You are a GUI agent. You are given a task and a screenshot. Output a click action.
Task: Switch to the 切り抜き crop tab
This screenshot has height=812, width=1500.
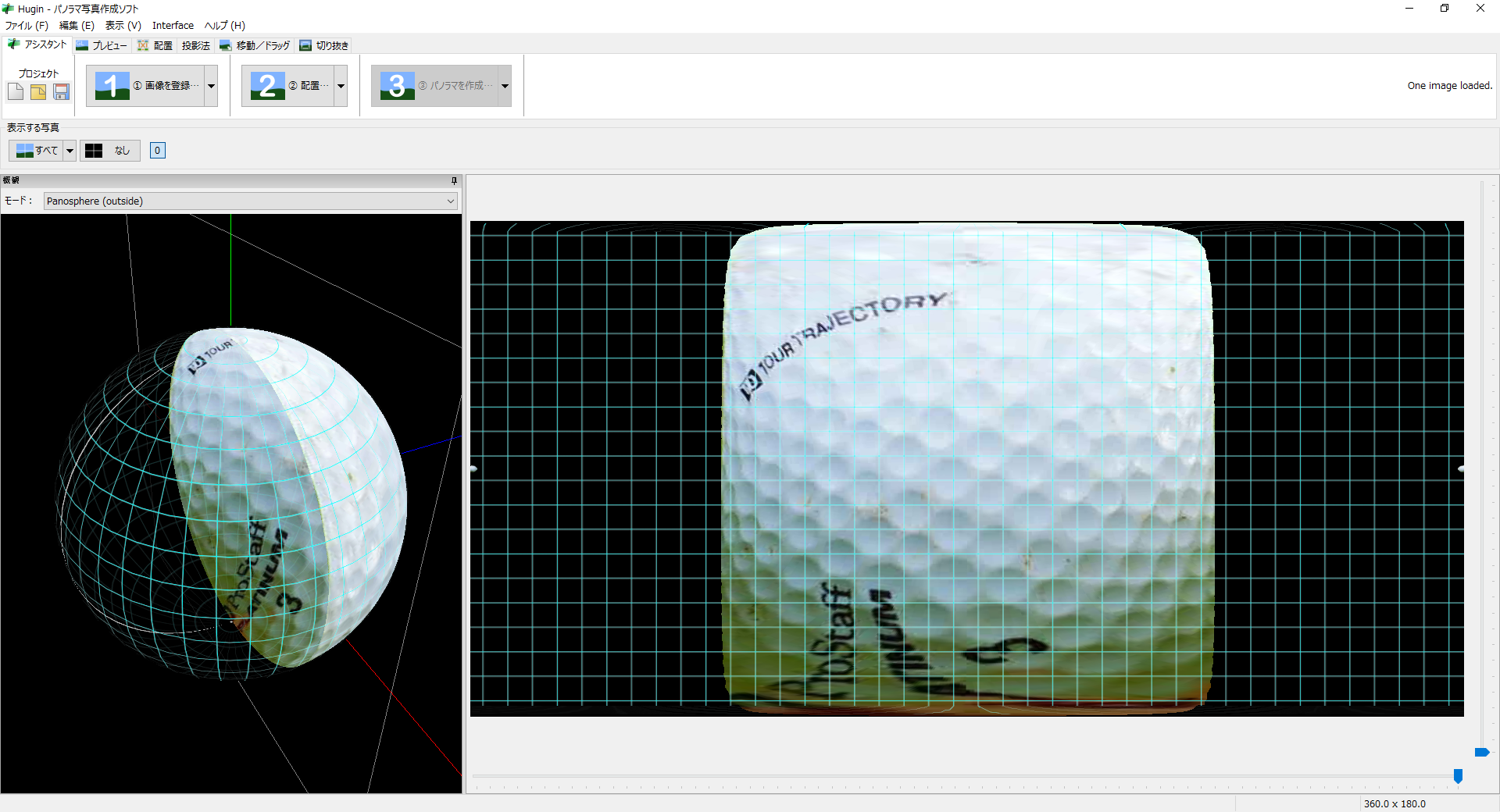tap(324, 46)
